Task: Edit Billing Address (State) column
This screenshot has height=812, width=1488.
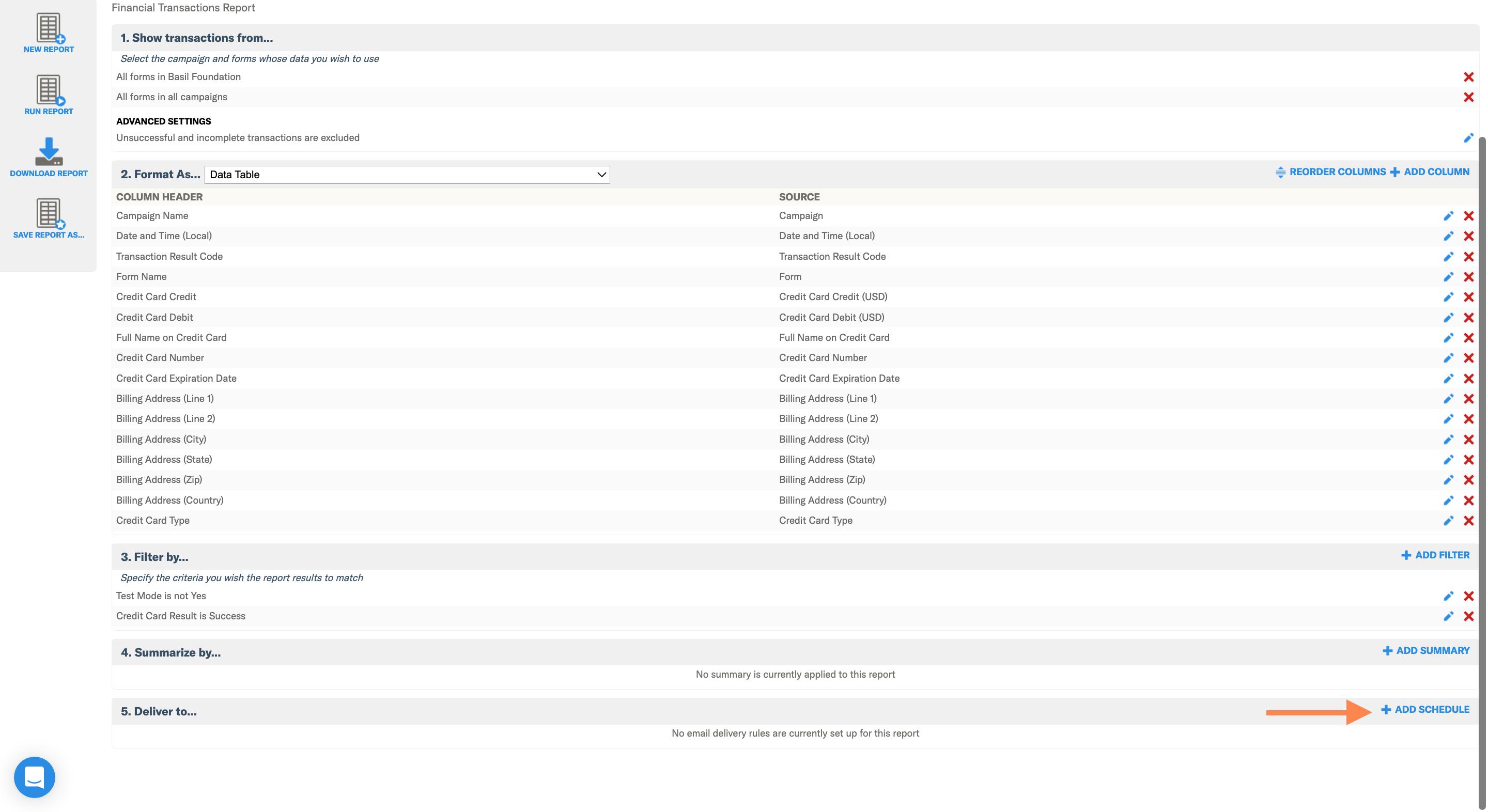Action: 1448,460
